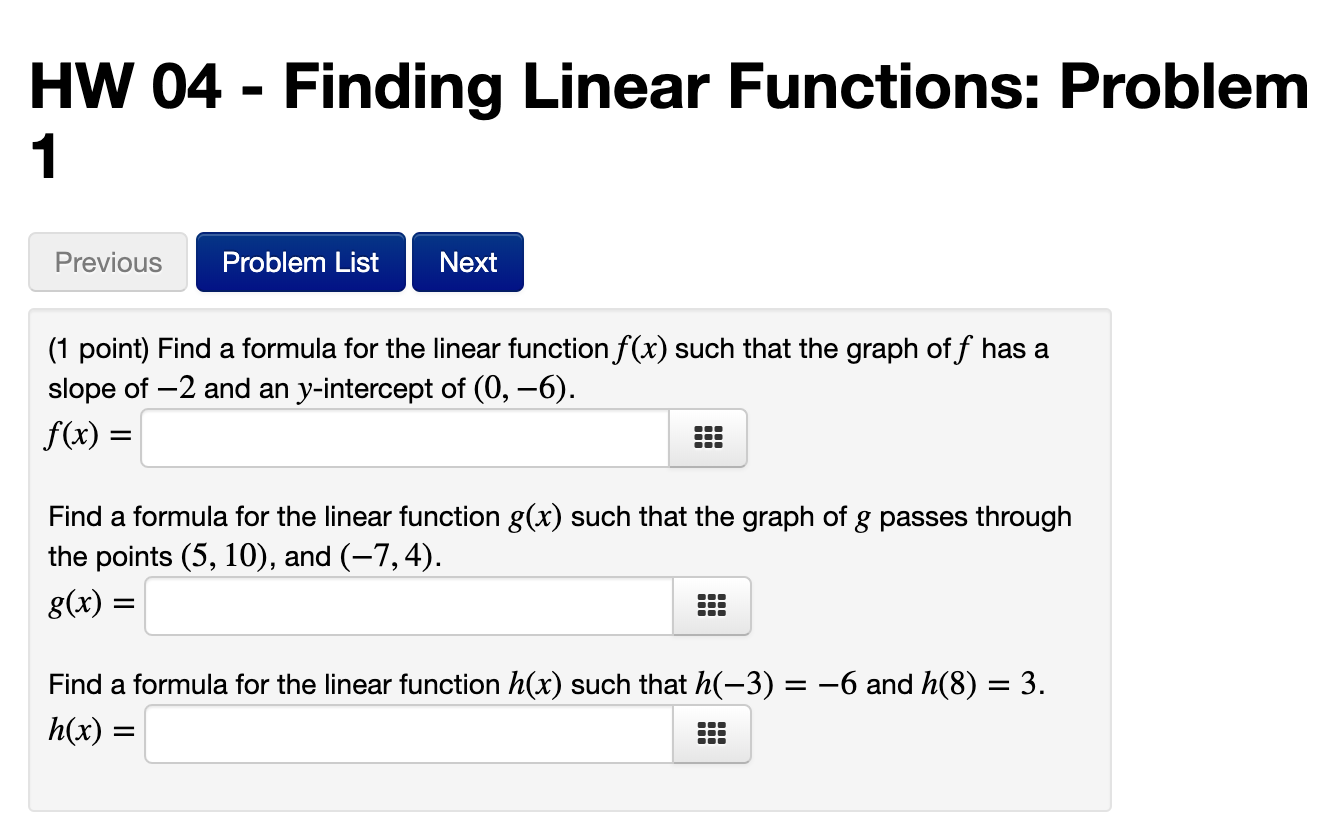Click the 'g(x) =' label

91,607
